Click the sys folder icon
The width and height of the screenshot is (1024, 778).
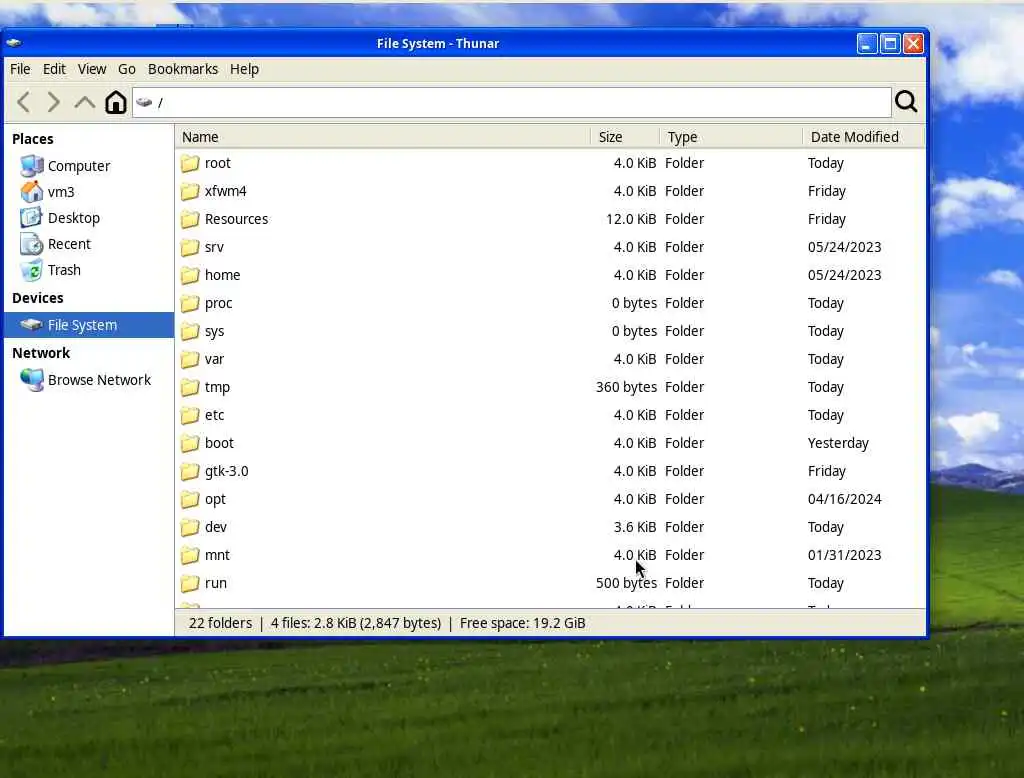190,332
